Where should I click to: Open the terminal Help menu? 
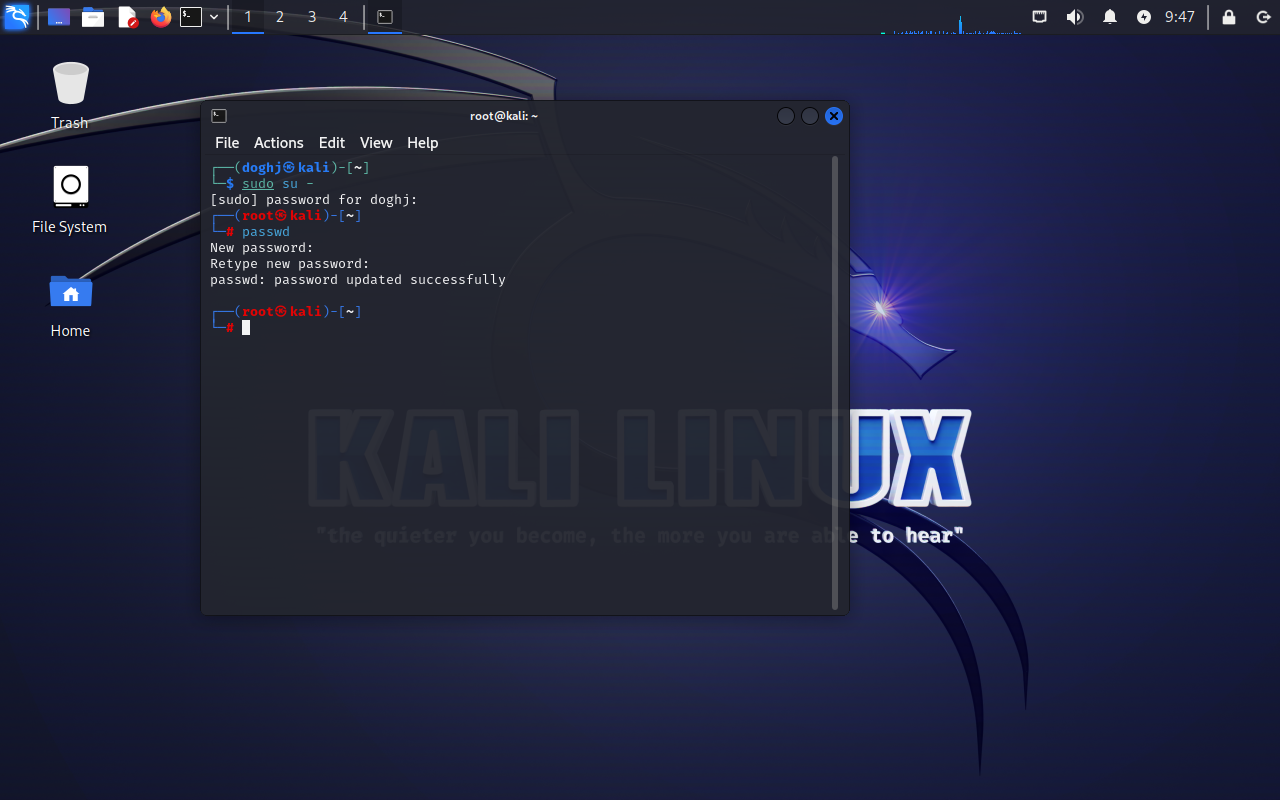tap(423, 143)
